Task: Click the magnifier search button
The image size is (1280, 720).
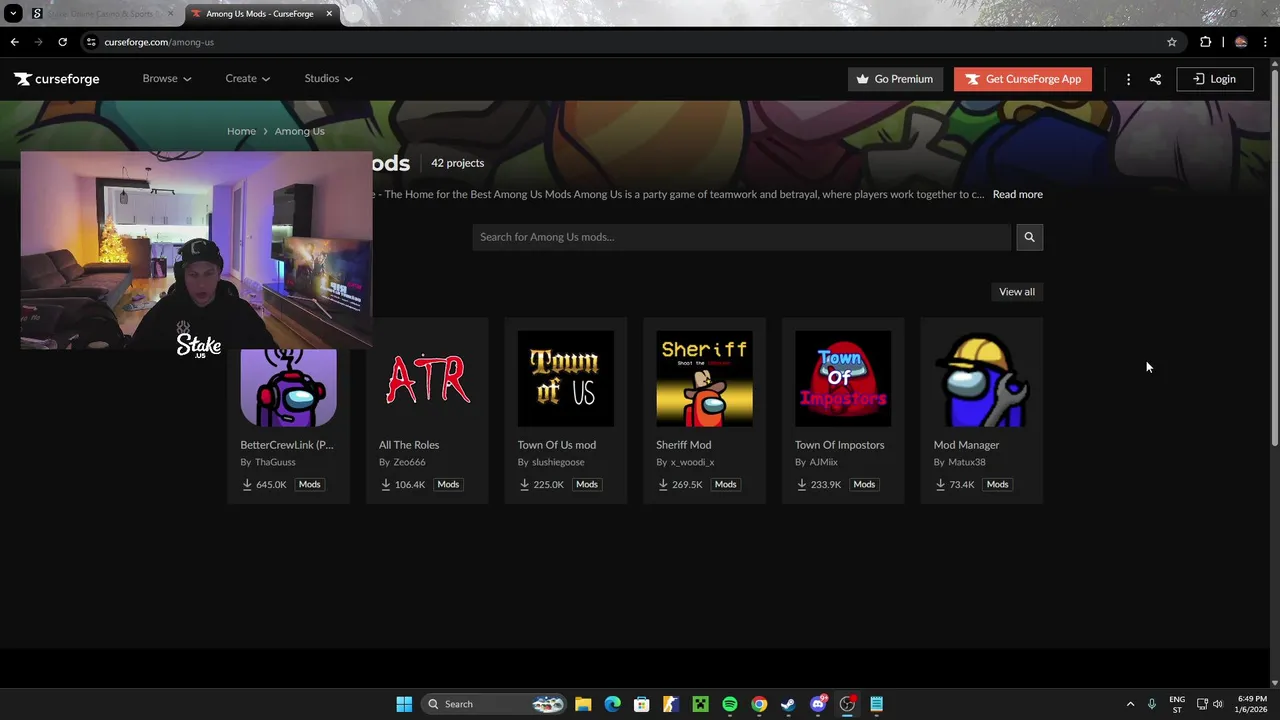Action: pos(1029,237)
